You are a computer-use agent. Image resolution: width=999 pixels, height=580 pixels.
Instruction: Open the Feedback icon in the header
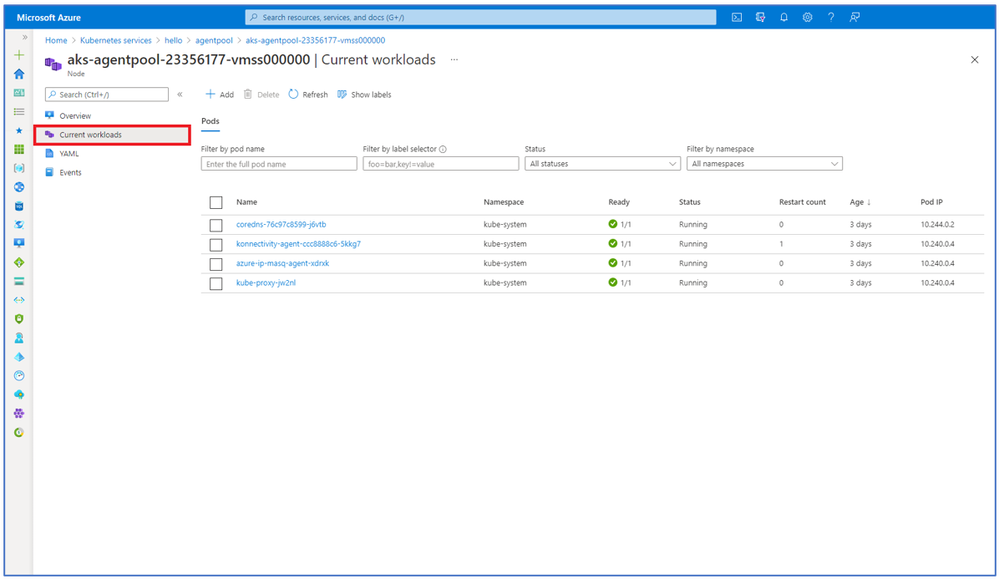854,17
